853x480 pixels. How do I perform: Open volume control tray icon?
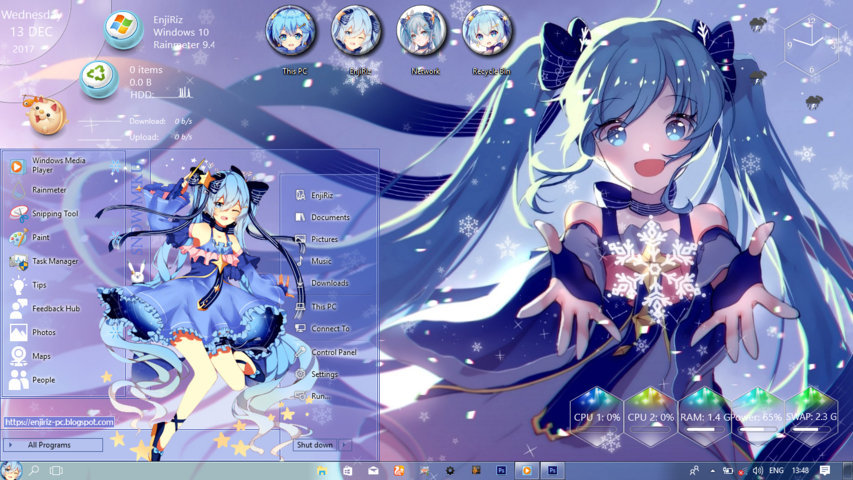[758, 471]
